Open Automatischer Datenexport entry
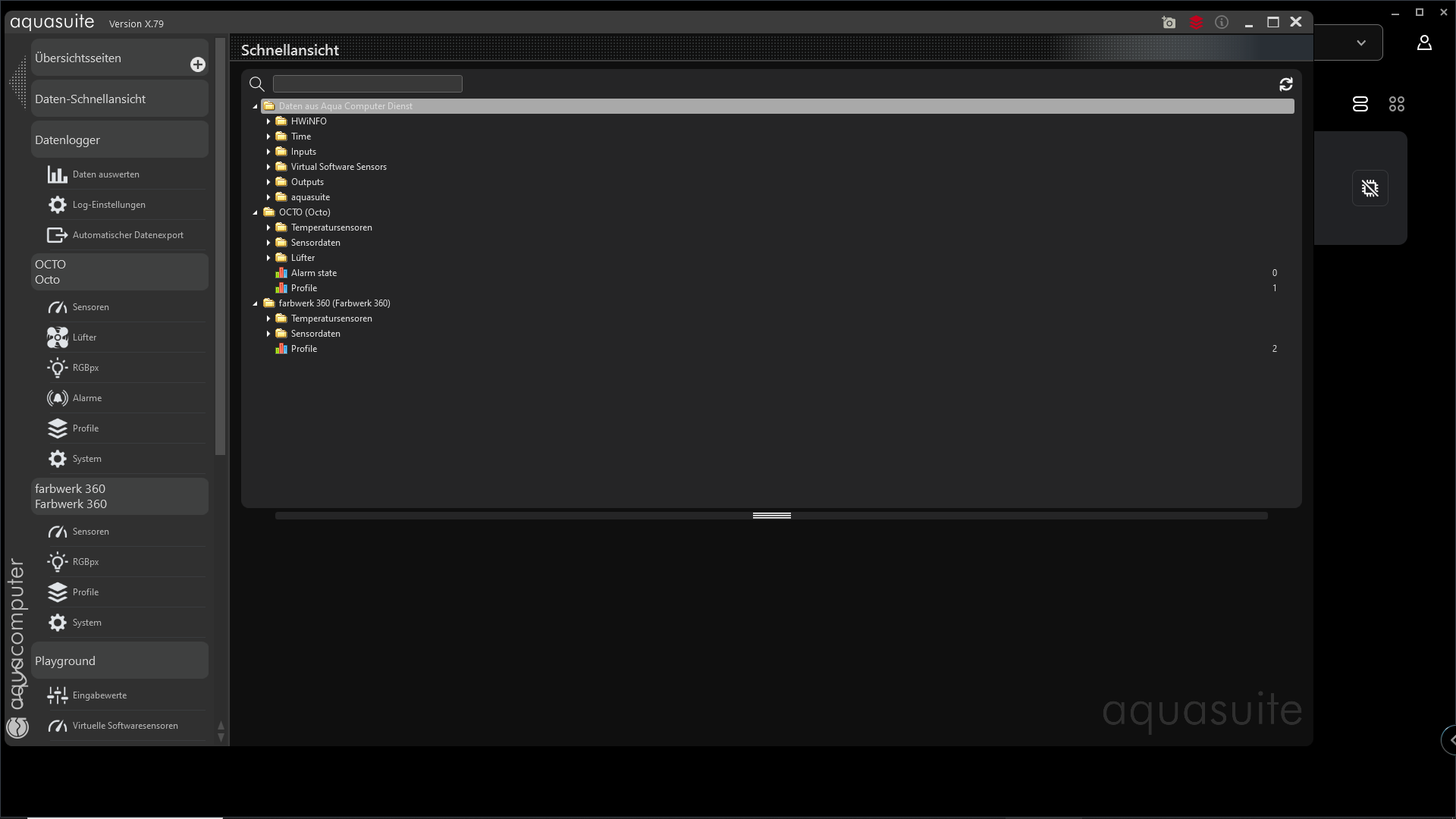Image resolution: width=1456 pixels, height=819 pixels. point(127,235)
